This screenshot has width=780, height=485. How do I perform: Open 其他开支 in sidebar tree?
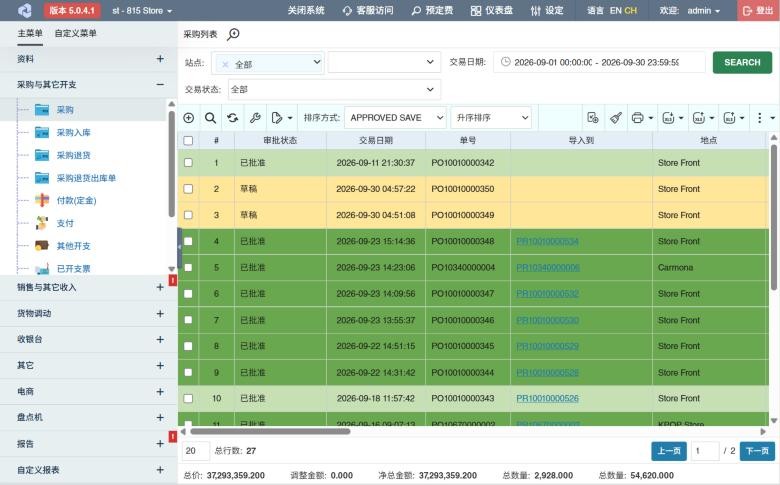click(x=73, y=246)
